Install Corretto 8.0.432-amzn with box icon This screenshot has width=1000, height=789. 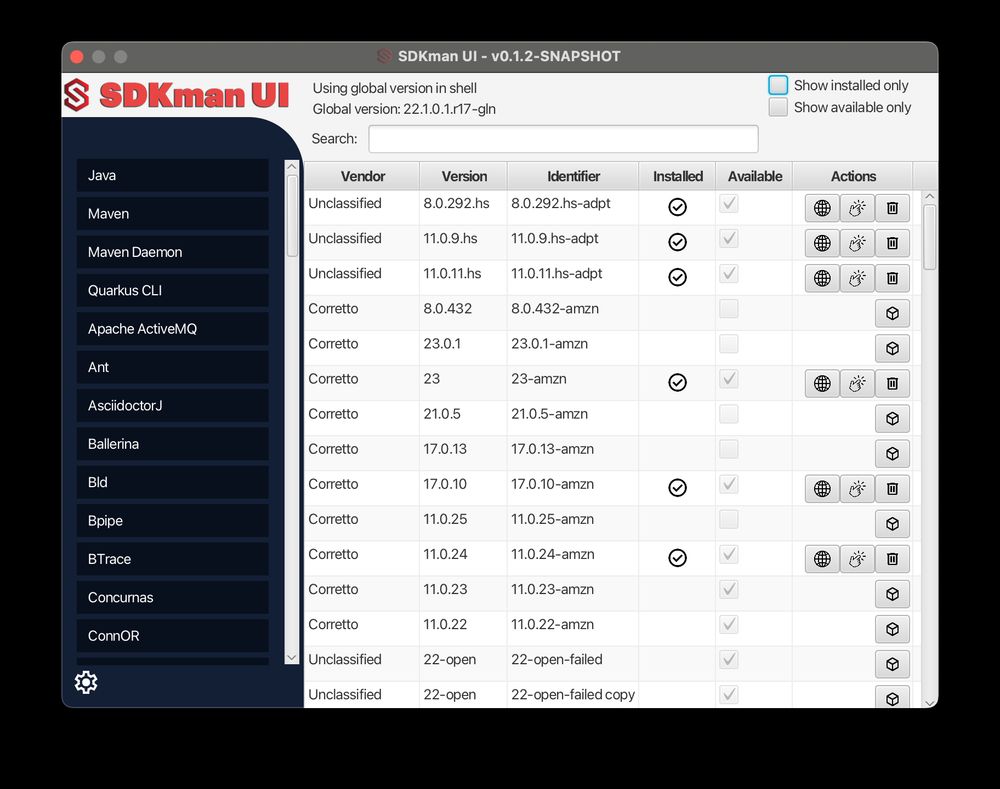pyautogui.click(x=892, y=313)
